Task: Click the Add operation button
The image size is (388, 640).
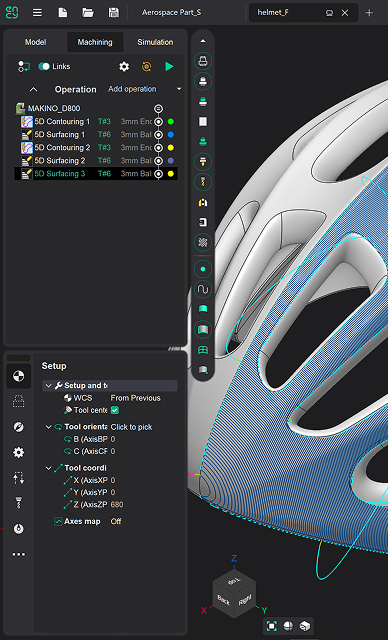Action: [x=132, y=89]
